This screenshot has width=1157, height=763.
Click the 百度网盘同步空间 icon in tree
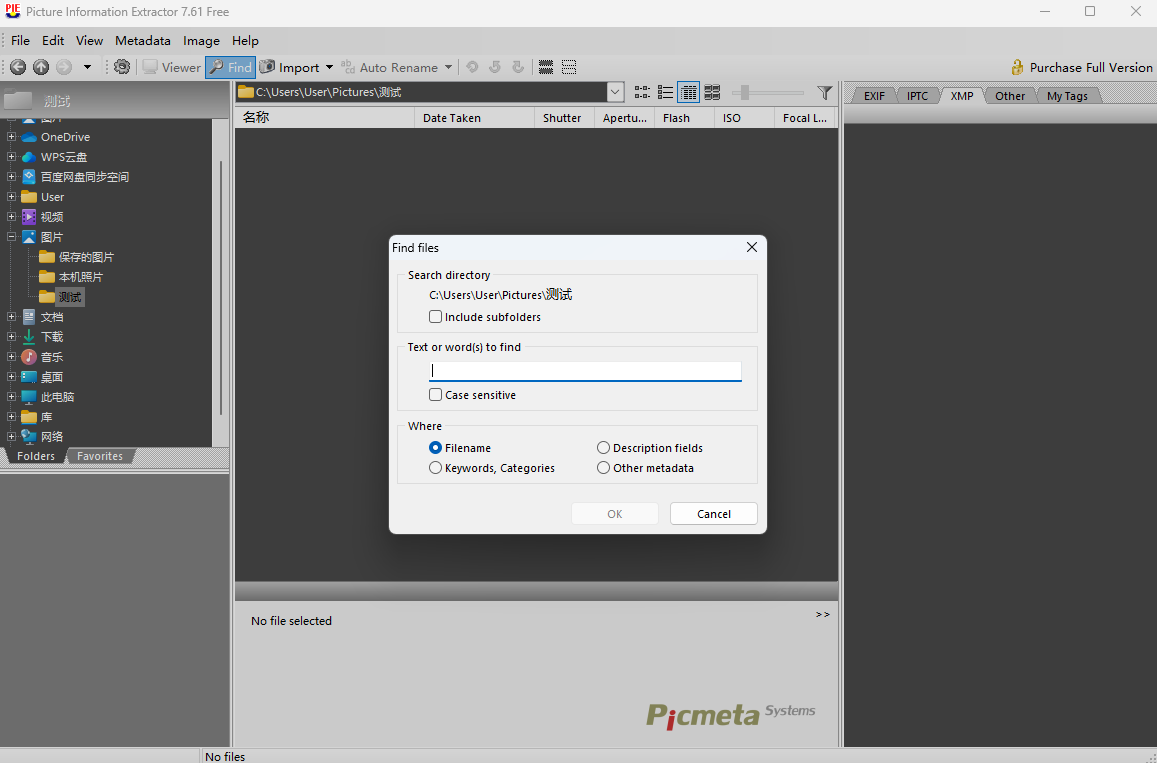[x=29, y=177]
